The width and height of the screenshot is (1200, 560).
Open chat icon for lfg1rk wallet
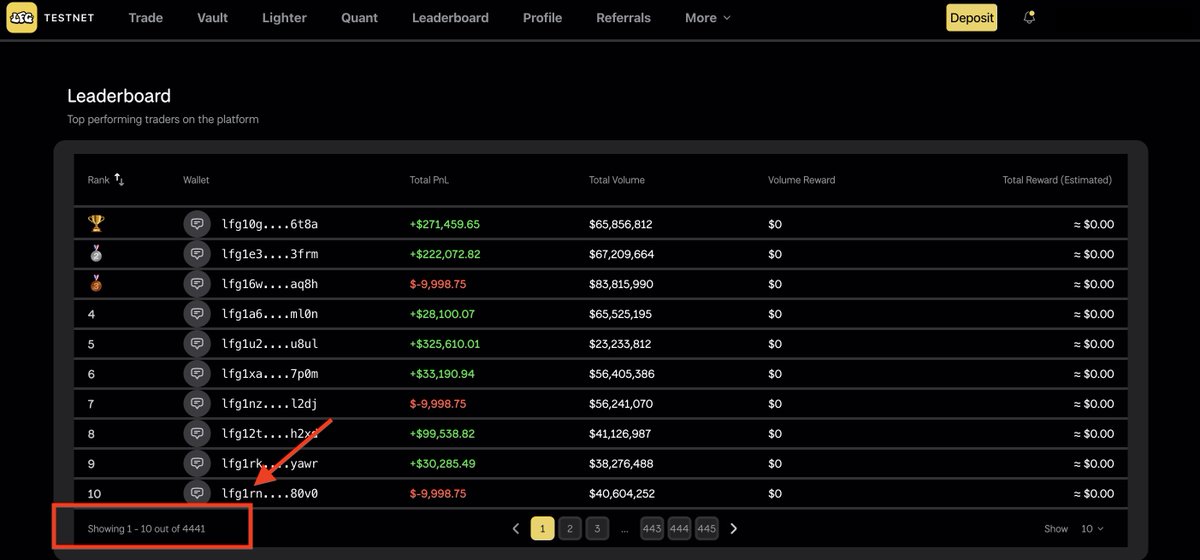tap(197, 464)
